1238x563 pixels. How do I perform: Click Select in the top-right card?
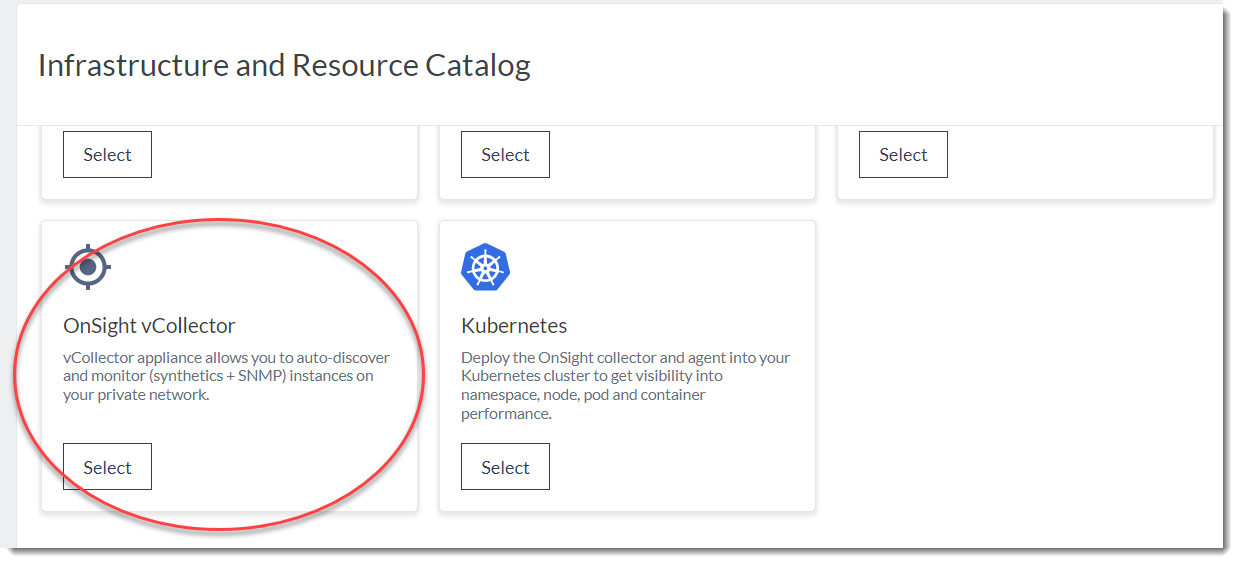tap(903, 155)
